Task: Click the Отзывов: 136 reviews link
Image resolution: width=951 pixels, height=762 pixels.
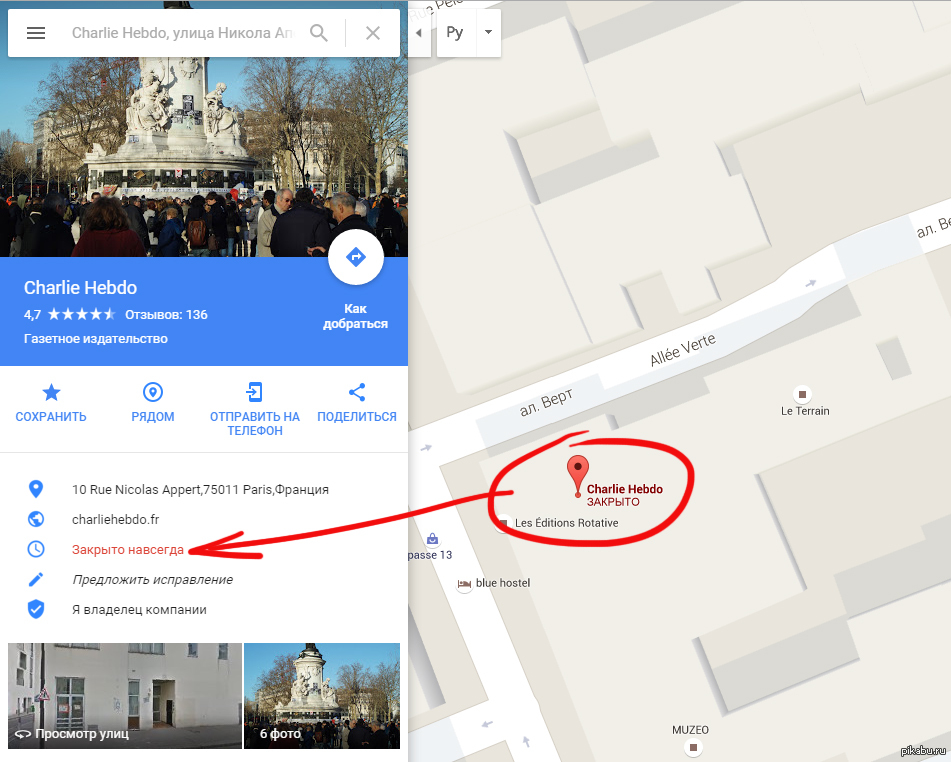Action: point(166,314)
